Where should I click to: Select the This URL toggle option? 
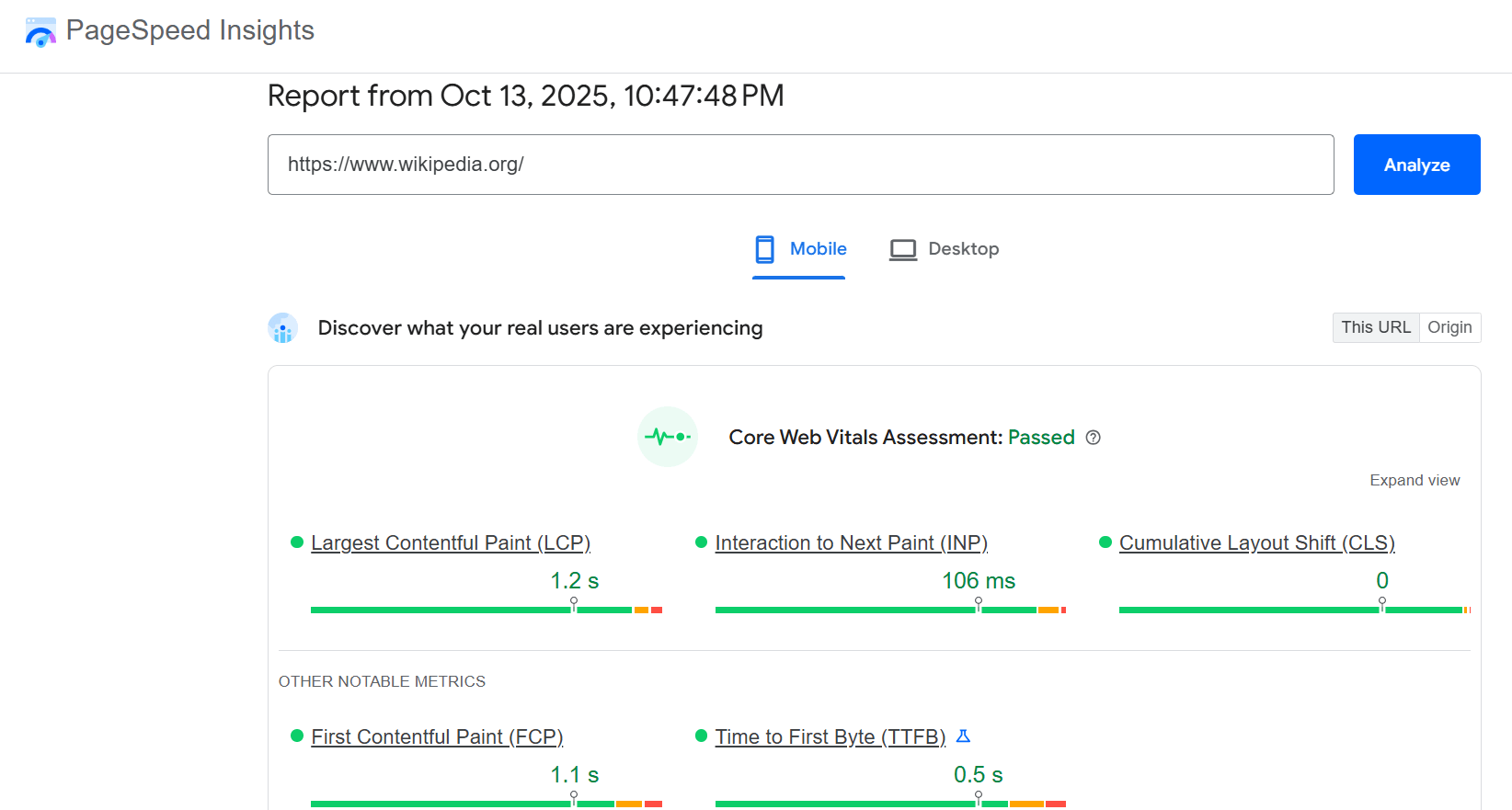(1375, 327)
